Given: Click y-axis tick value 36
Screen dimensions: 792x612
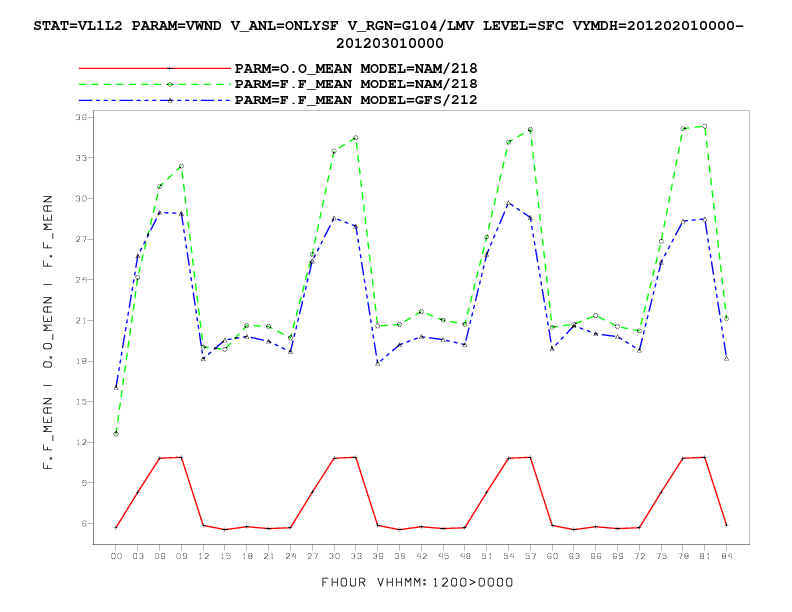Looking at the screenshot, I should pos(81,117).
